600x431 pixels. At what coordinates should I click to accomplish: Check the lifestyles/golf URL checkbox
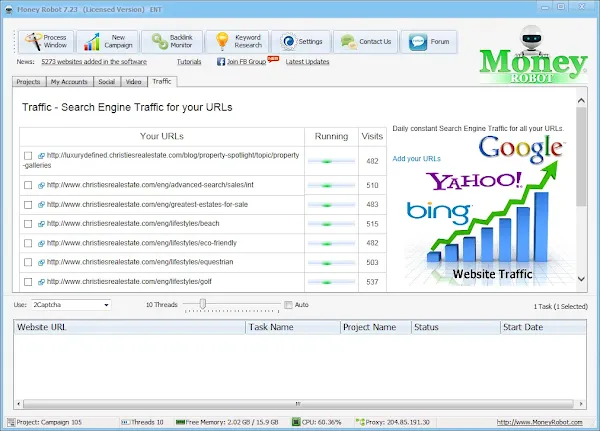coord(28,282)
